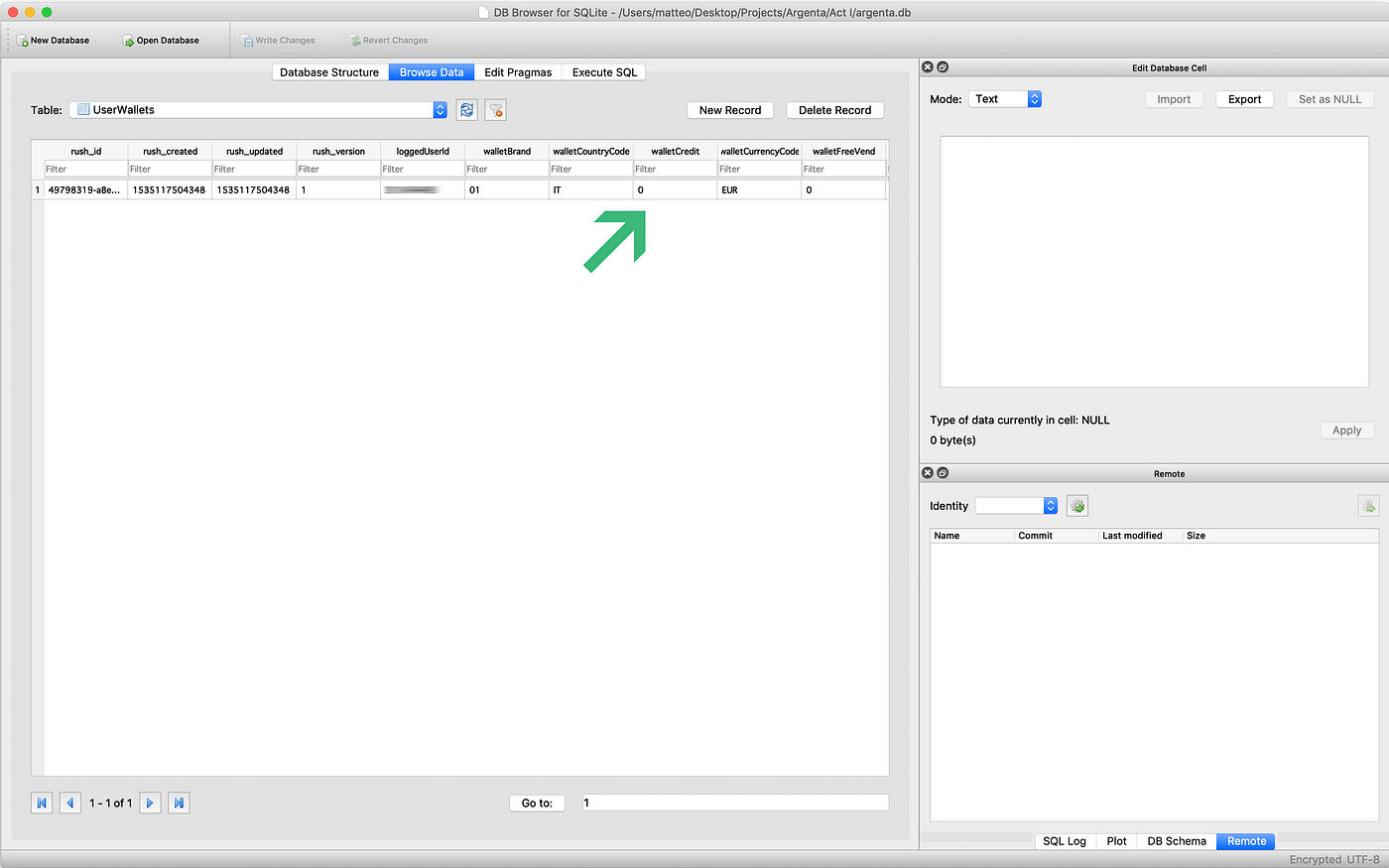Click the filter field under rush_updated
This screenshot has width=1389, height=868.
pyautogui.click(x=254, y=169)
